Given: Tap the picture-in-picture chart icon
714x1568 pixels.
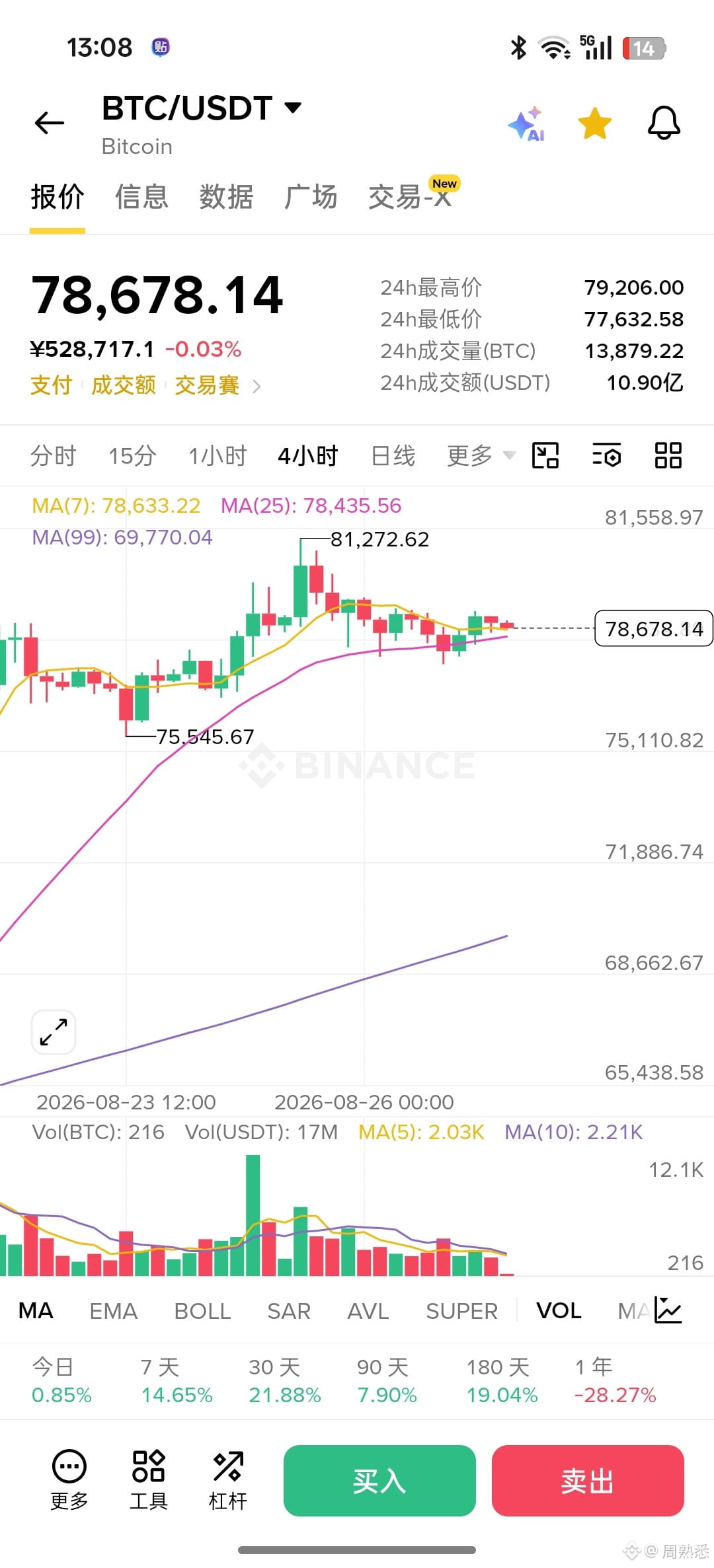Looking at the screenshot, I should point(545,455).
